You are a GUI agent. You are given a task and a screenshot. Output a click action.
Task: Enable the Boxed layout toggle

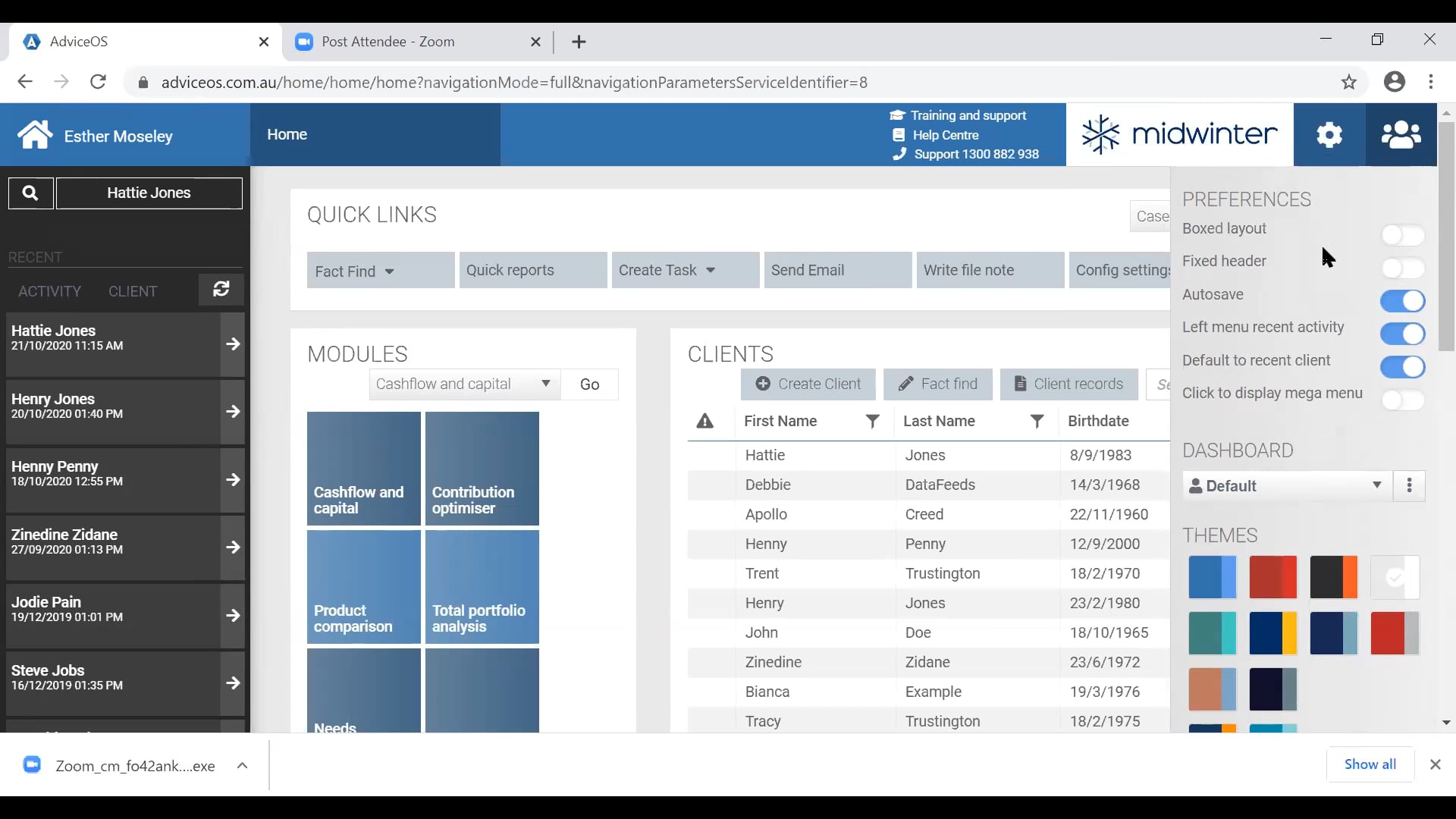[1402, 235]
